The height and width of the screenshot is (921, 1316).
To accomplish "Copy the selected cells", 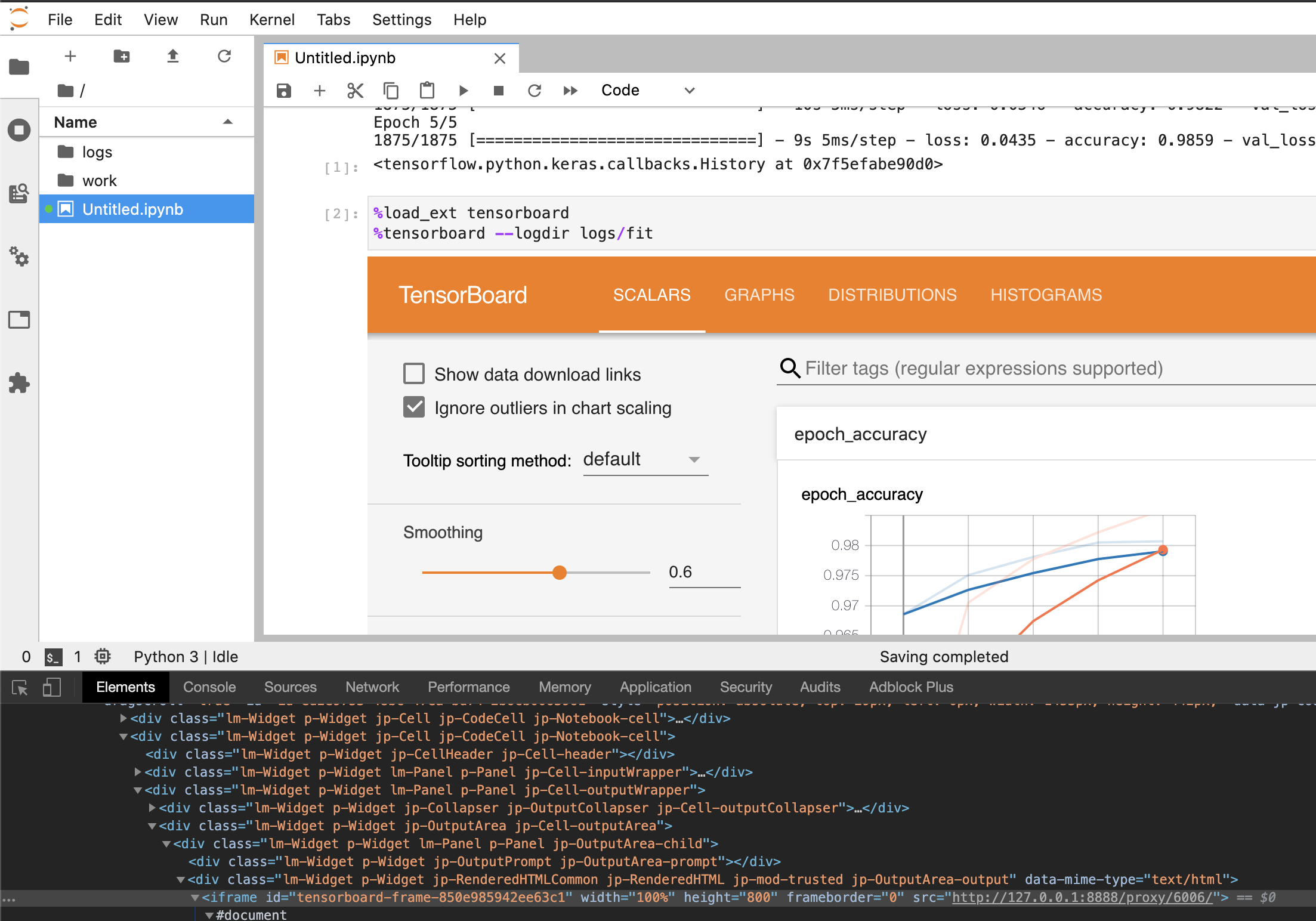I will (391, 91).
